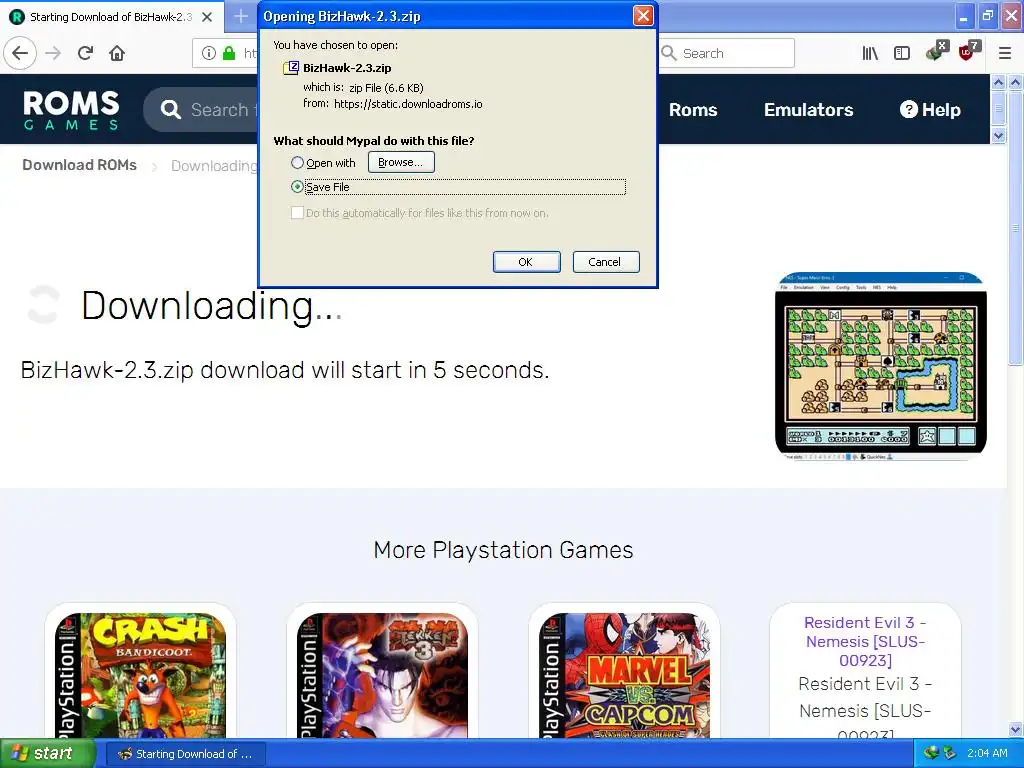Check Do this automatically for files option

[297, 213]
